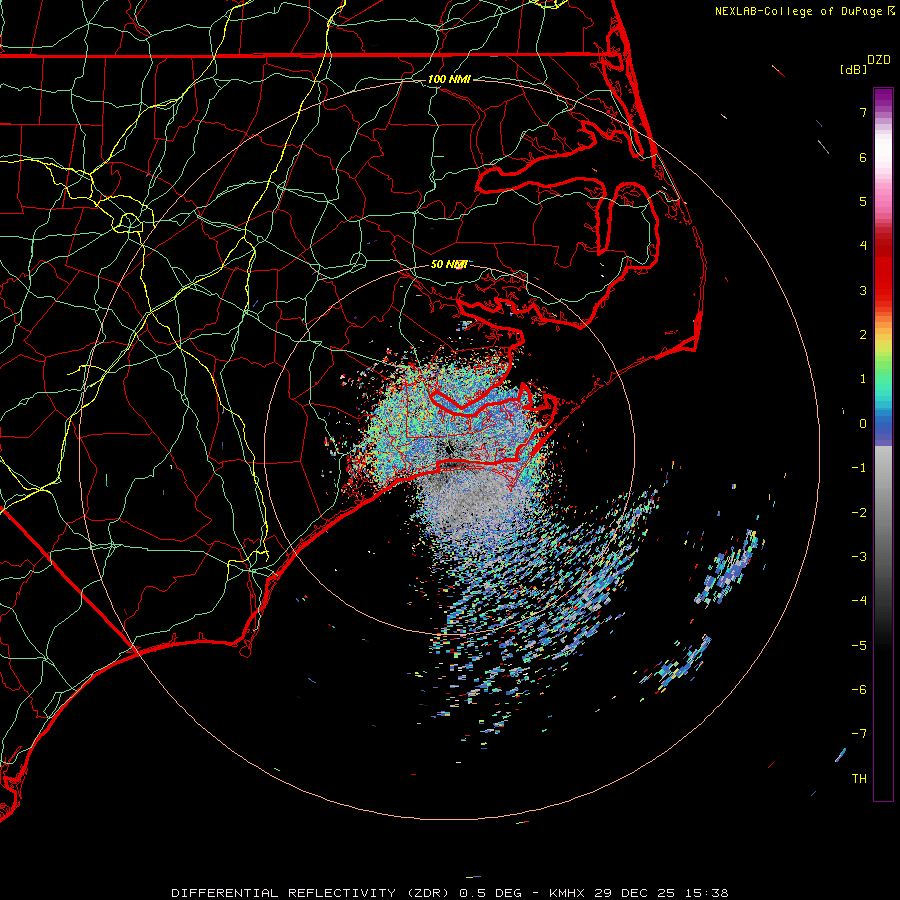Click the TH label on color scale
900x900 pixels.
859,779
